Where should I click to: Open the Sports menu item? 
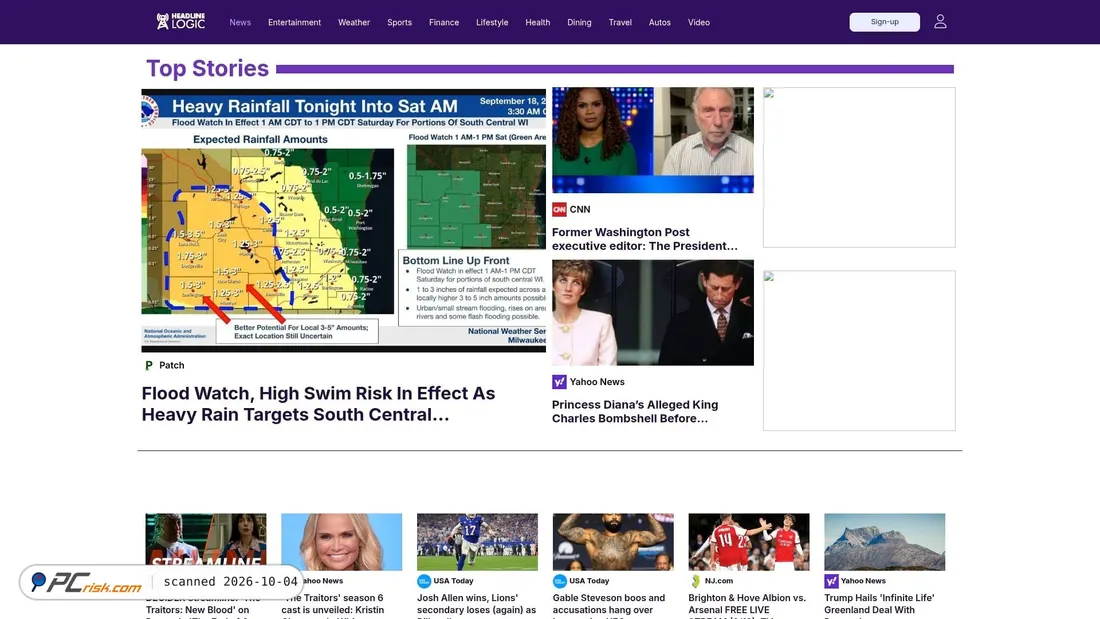tap(399, 22)
